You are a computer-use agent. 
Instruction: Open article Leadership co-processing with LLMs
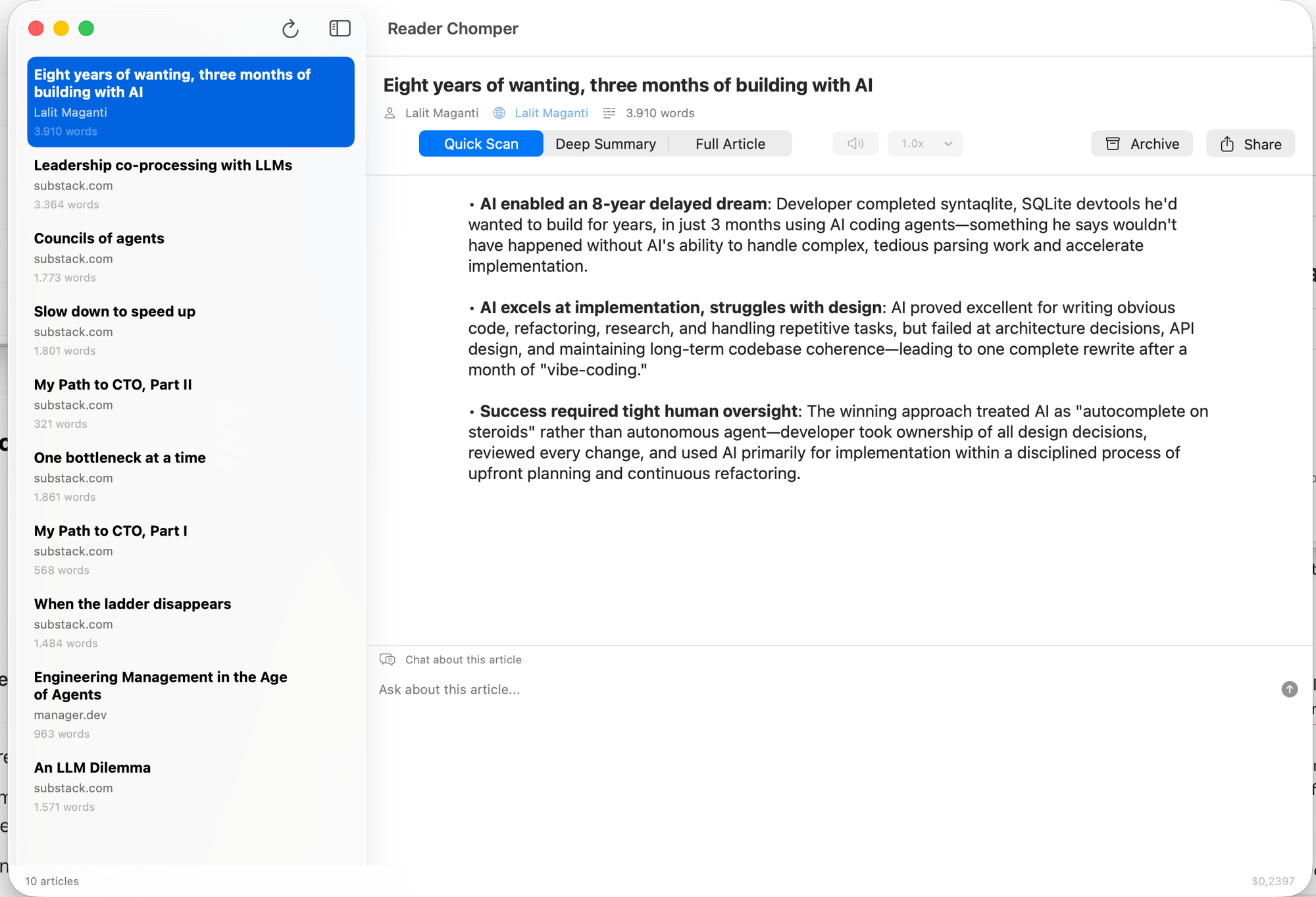coord(191,184)
